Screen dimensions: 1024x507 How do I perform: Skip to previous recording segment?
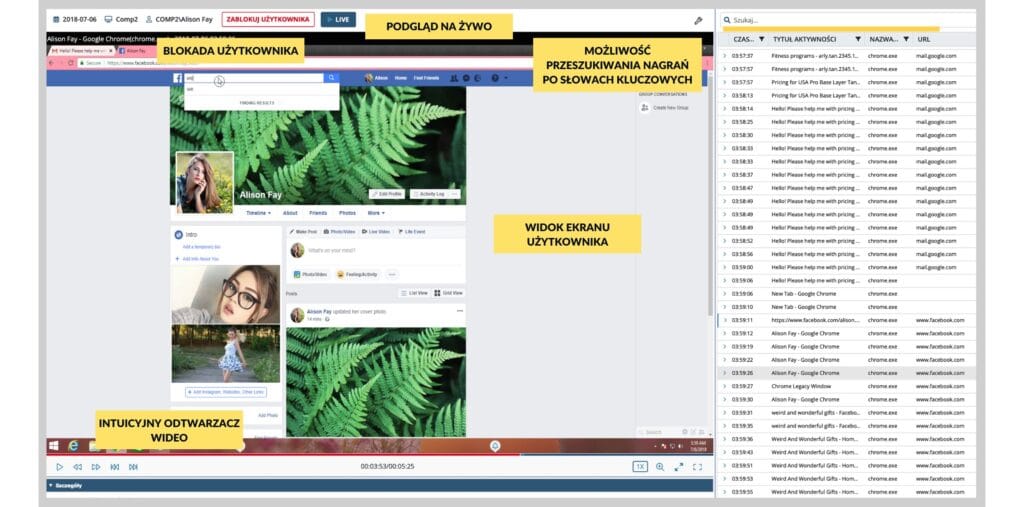pyautogui.click(x=114, y=467)
